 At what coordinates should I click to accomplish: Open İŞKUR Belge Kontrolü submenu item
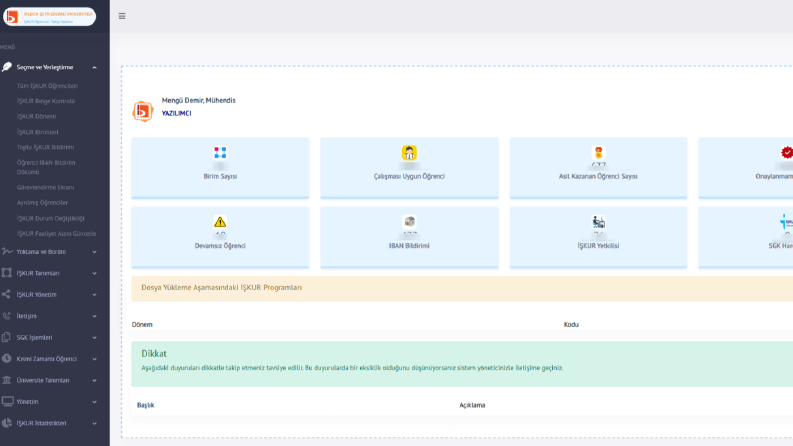tap(46, 101)
